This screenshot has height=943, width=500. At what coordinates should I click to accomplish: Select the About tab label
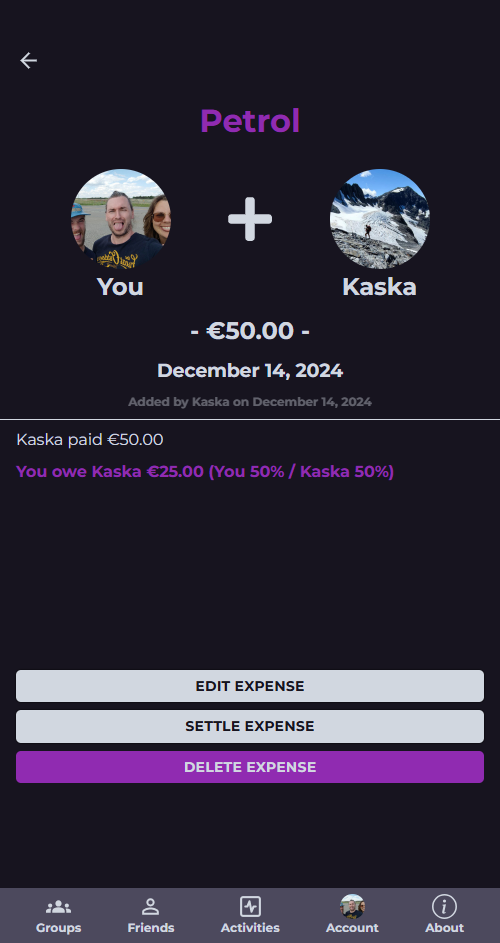coord(444,927)
